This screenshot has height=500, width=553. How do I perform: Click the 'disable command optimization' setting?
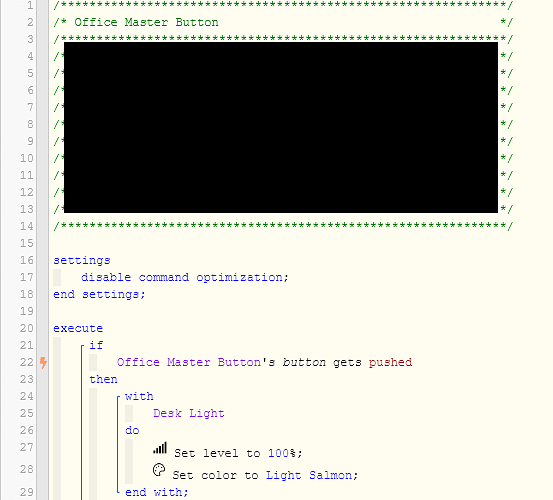click(x=182, y=278)
